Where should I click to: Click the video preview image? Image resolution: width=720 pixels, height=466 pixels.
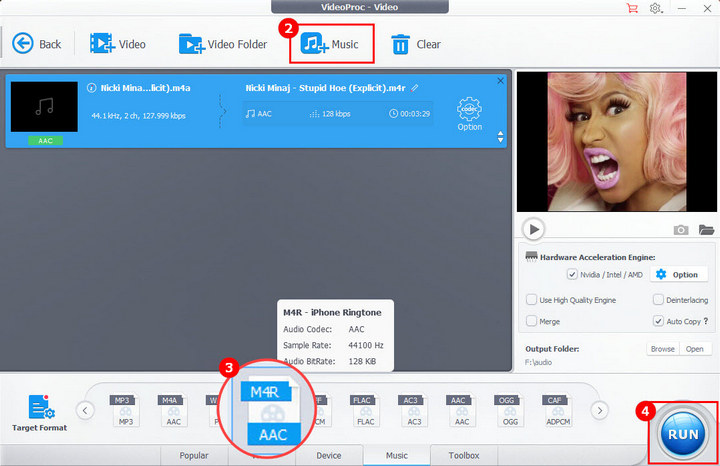[x=617, y=142]
